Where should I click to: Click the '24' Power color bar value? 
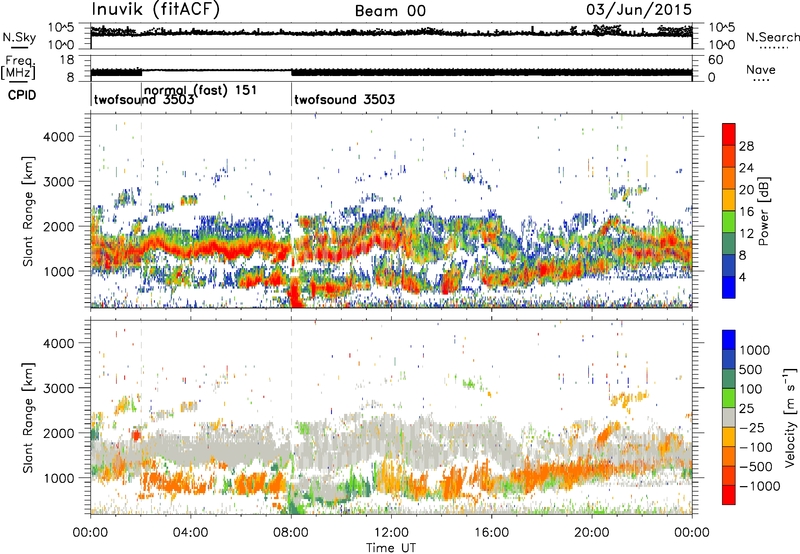[x=746, y=168]
